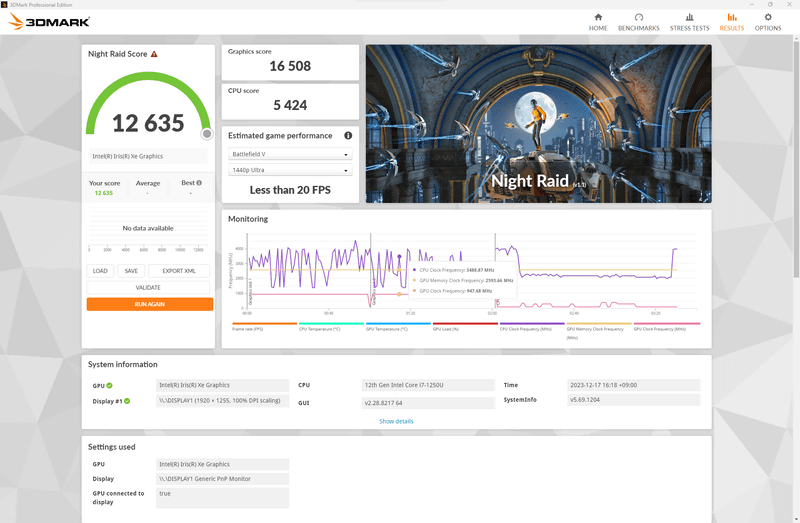Click the Time field 2023-12-17 16:18

coord(633,385)
